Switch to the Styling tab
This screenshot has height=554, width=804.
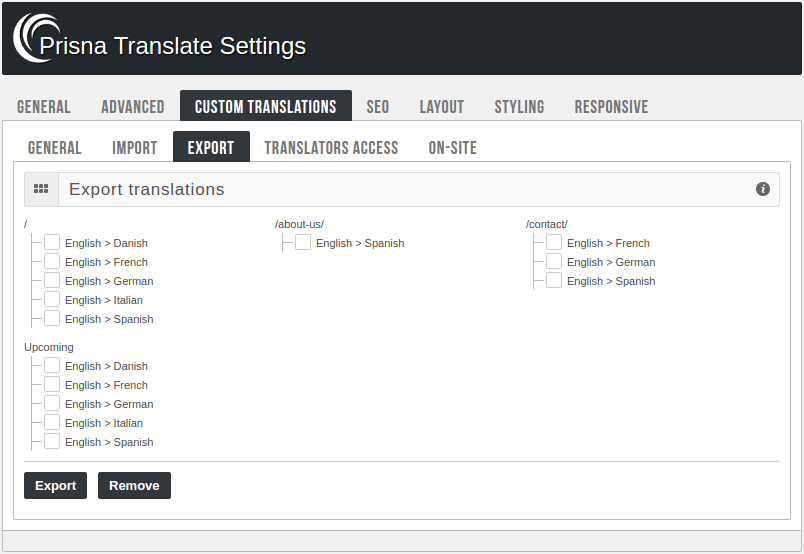tap(519, 107)
